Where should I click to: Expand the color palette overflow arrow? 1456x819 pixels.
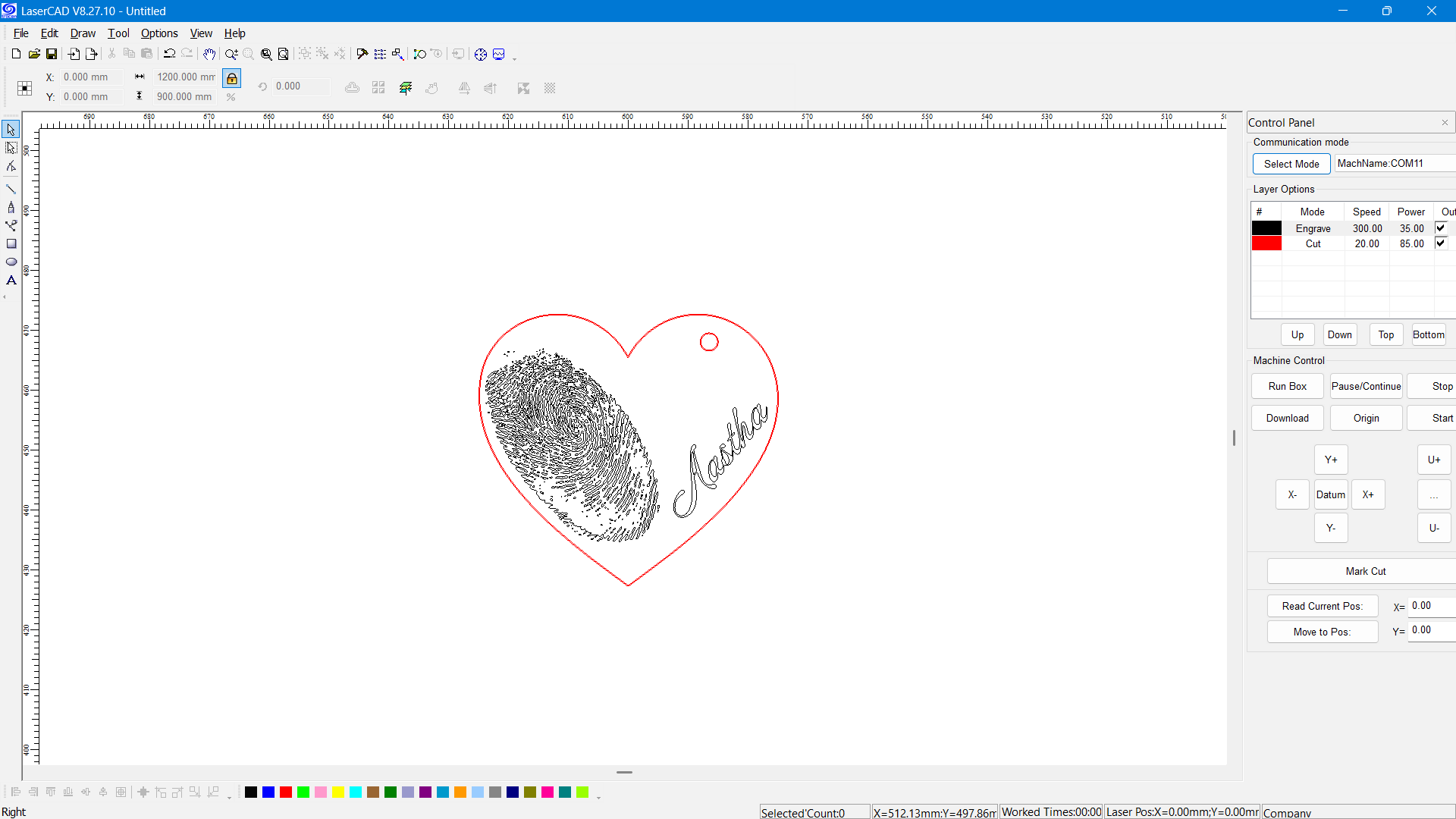[x=598, y=796]
